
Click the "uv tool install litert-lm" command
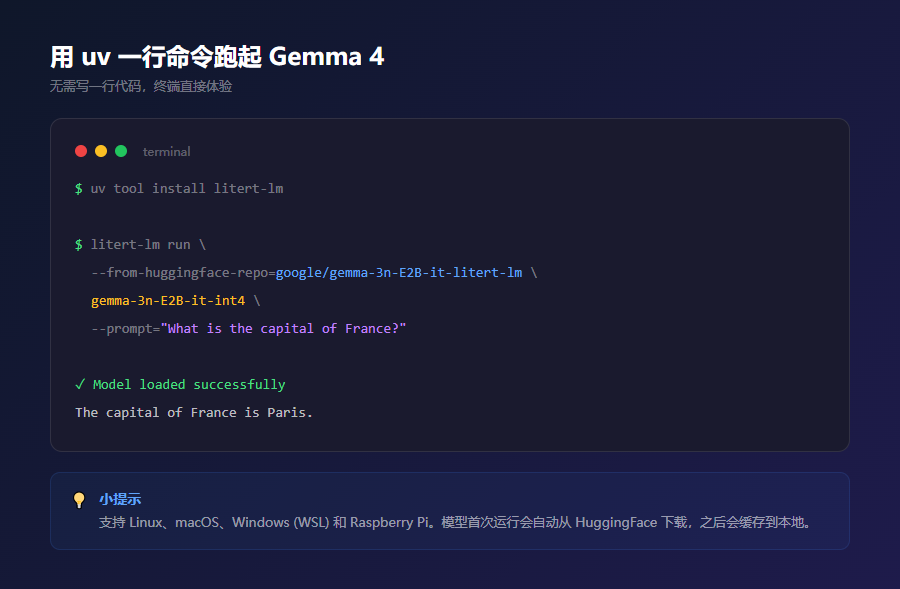(187, 188)
